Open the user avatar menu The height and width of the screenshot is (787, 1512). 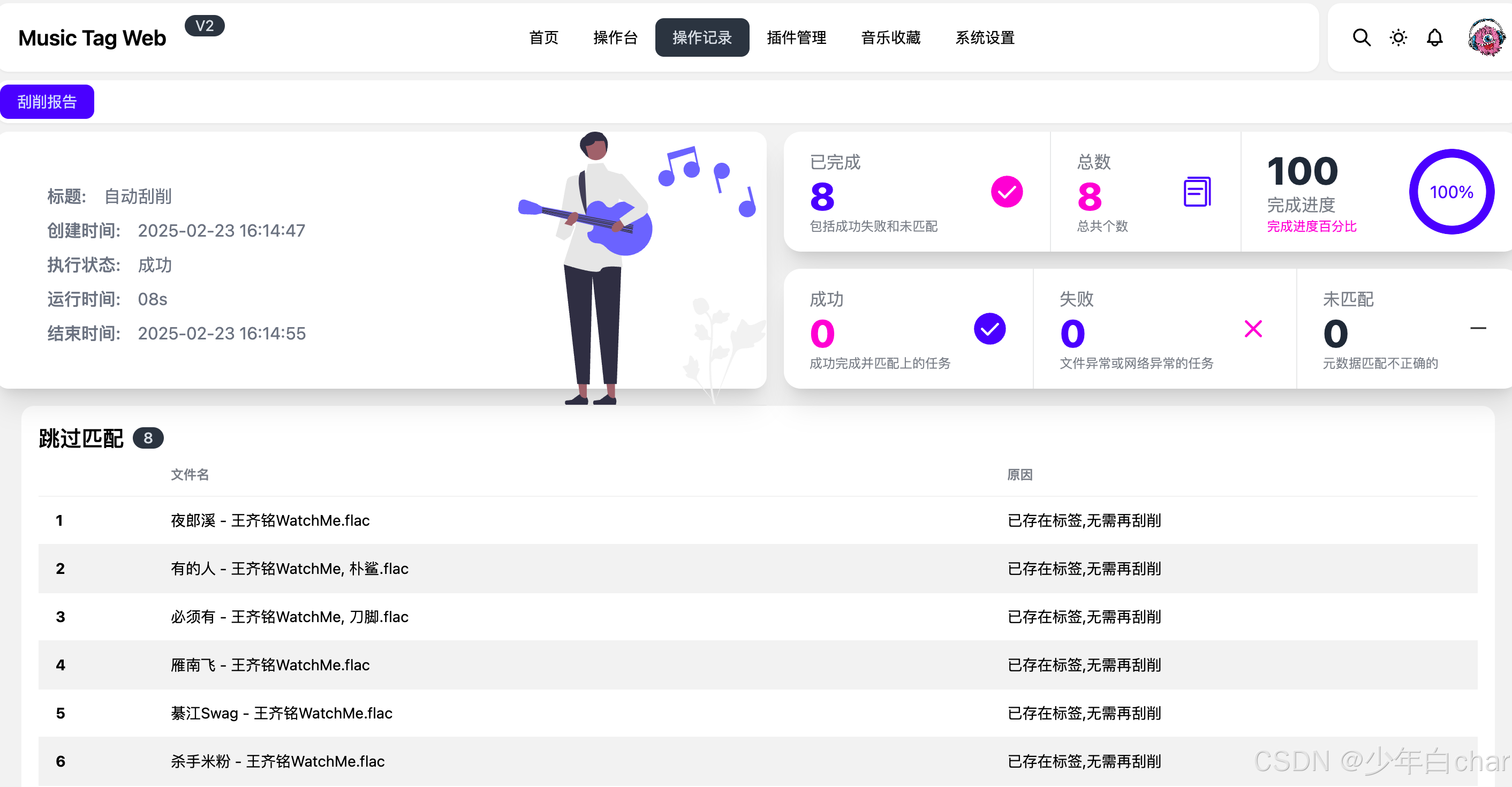(1486, 37)
